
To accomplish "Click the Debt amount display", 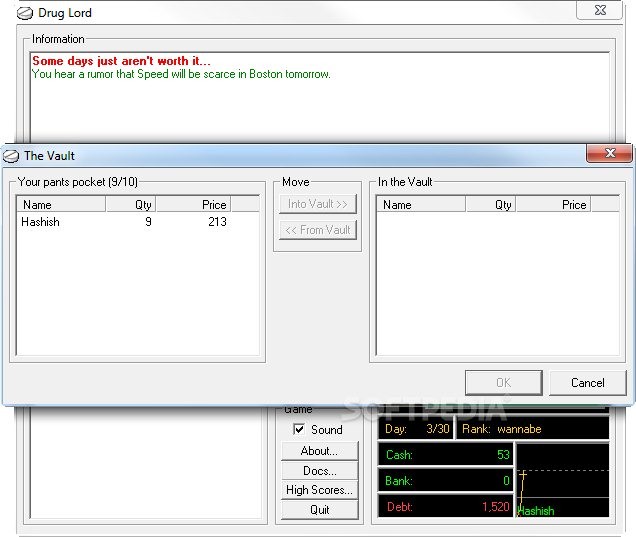I will click(x=446, y=506).
